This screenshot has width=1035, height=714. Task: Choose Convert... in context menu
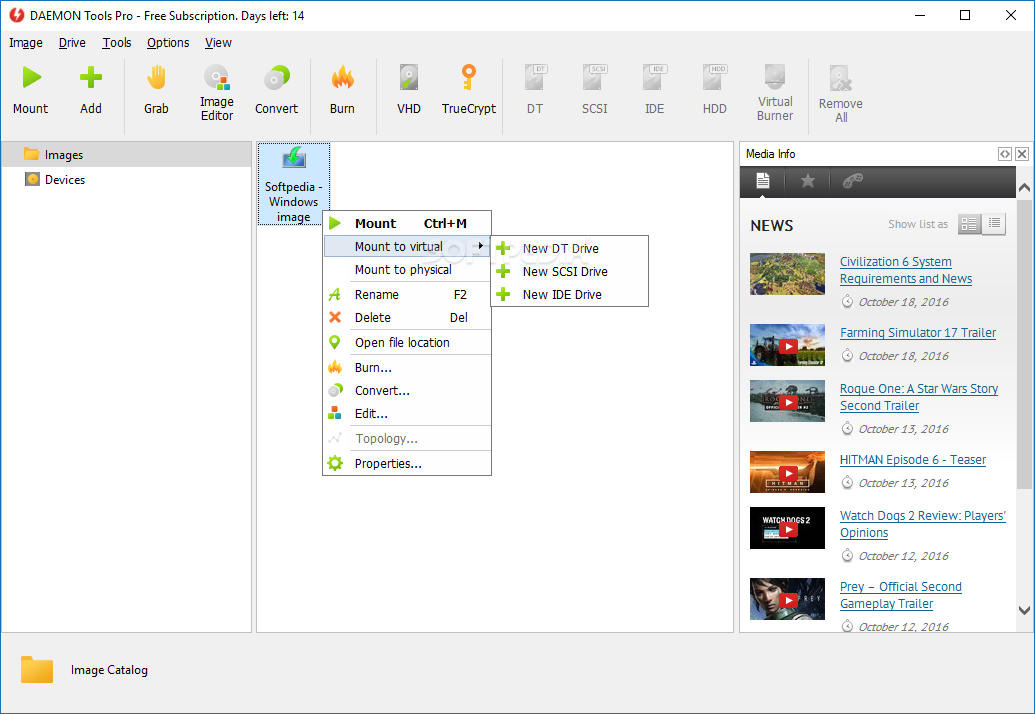(x=407, y=391)
